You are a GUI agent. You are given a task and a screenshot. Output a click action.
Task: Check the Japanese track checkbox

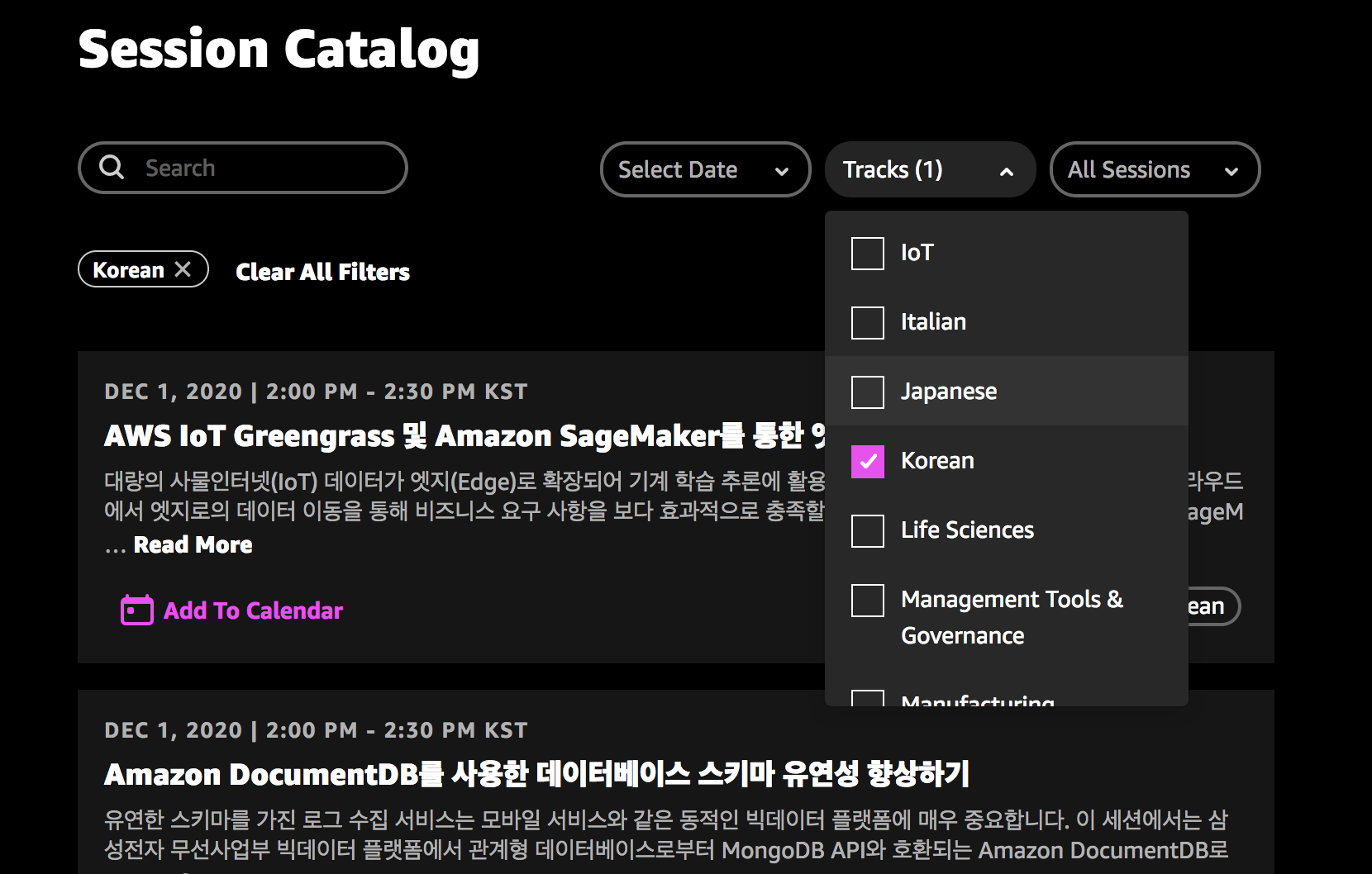(868, 392)
